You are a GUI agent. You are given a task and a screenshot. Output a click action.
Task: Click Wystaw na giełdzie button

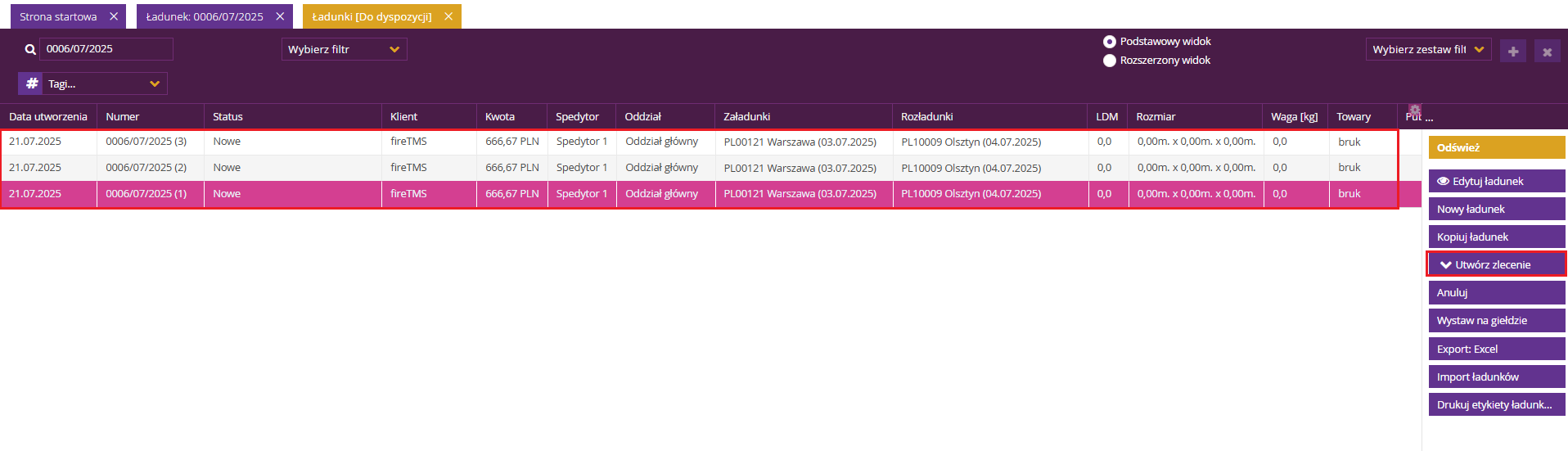coord(1497,320)
